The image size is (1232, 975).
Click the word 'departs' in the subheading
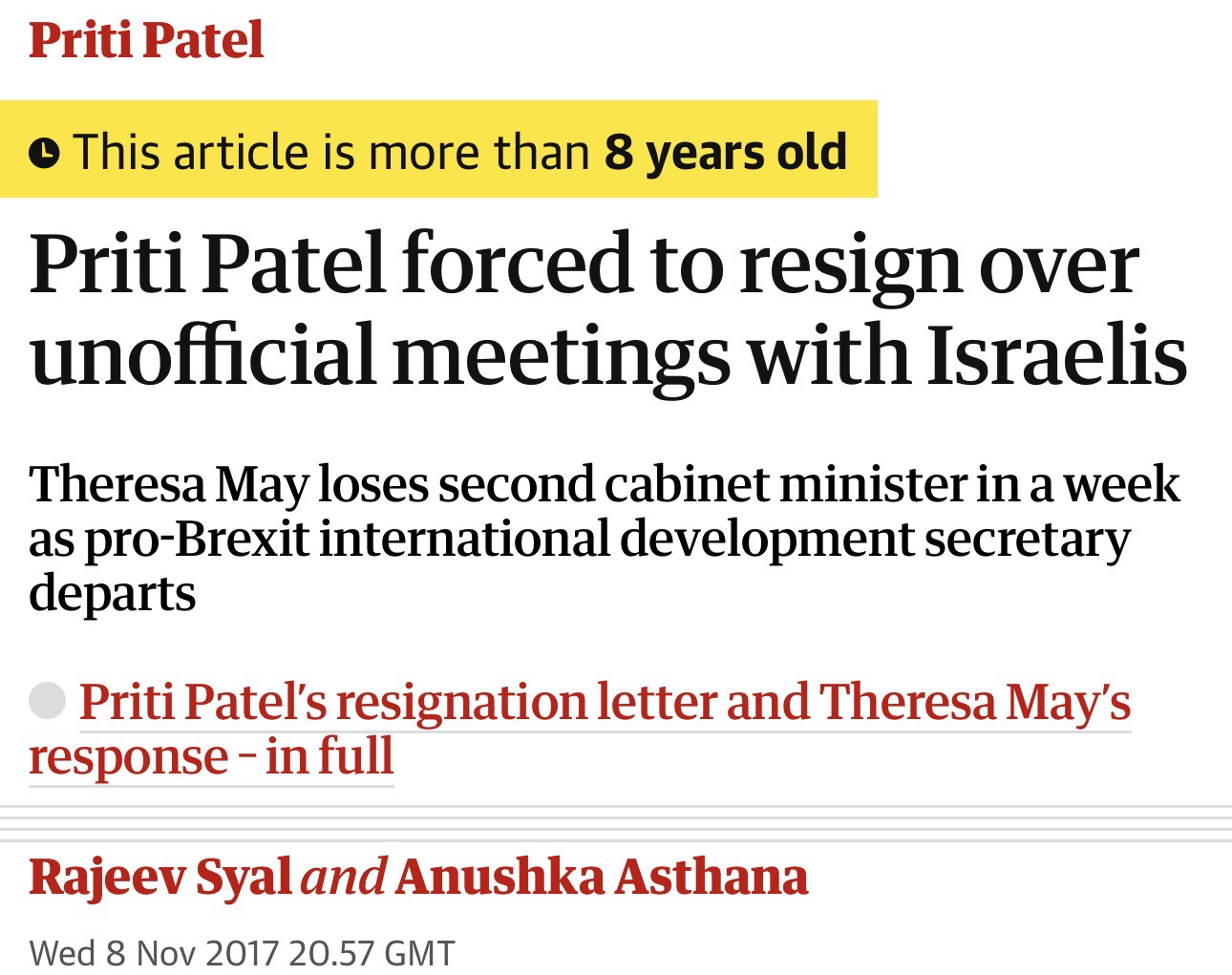[x=112, y=593]
